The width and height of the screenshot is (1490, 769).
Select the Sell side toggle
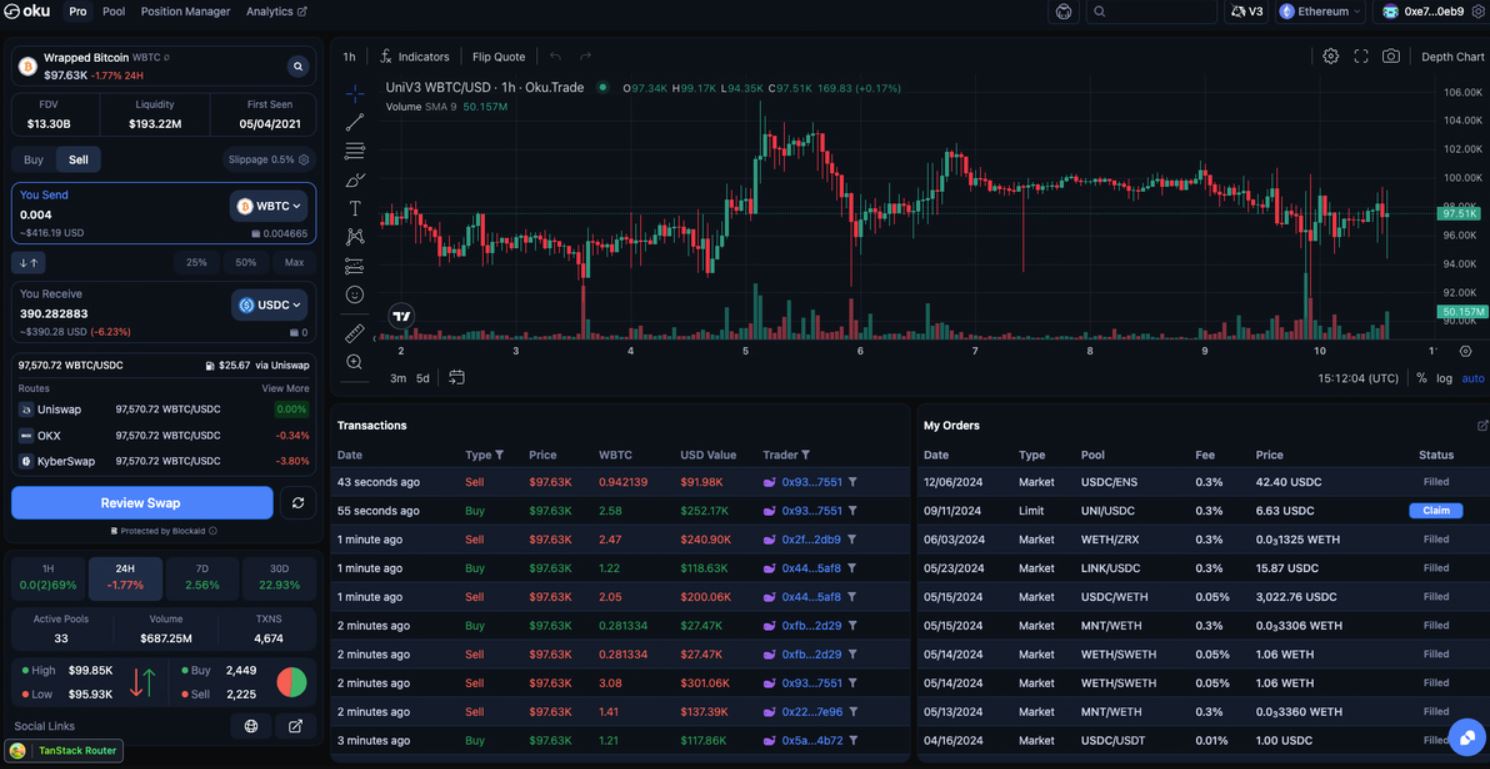click(79, 160)
